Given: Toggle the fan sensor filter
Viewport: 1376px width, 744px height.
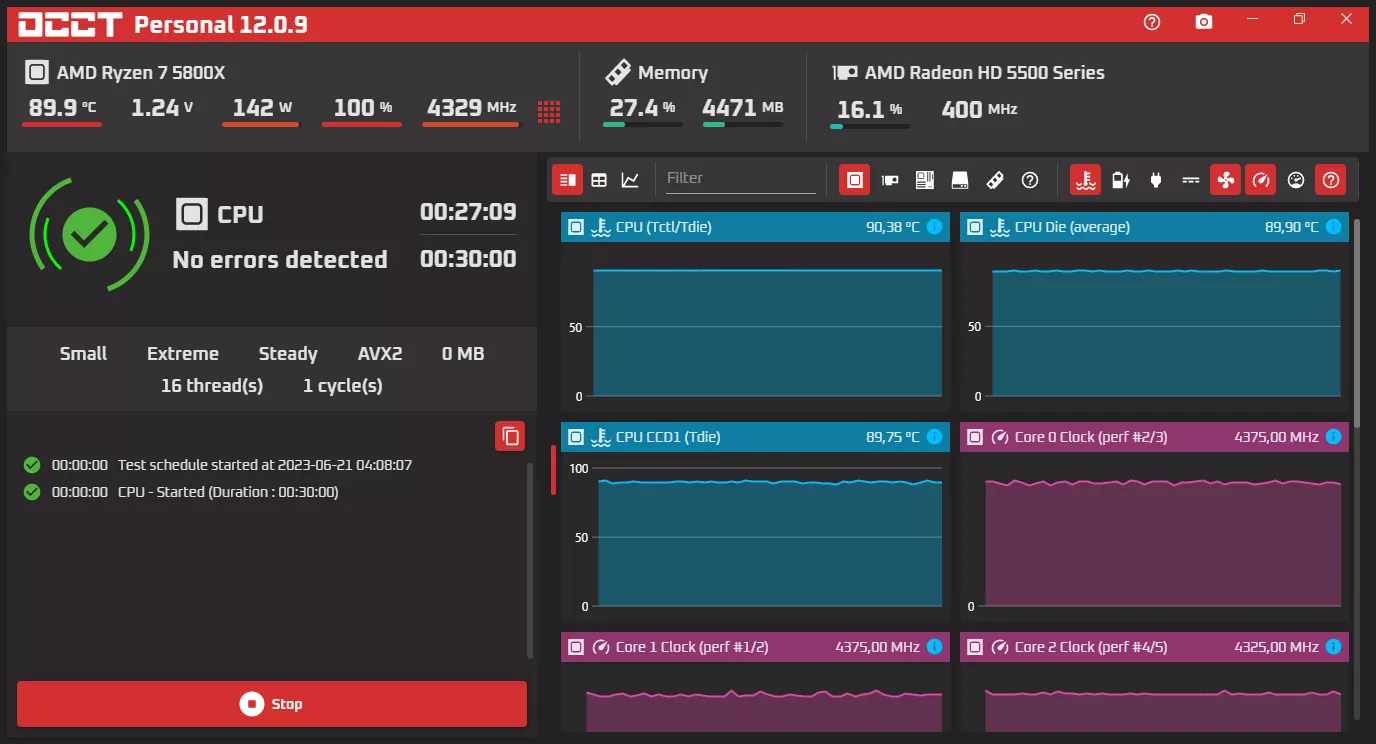Looking at the screenshot, I should [1226, 180].
